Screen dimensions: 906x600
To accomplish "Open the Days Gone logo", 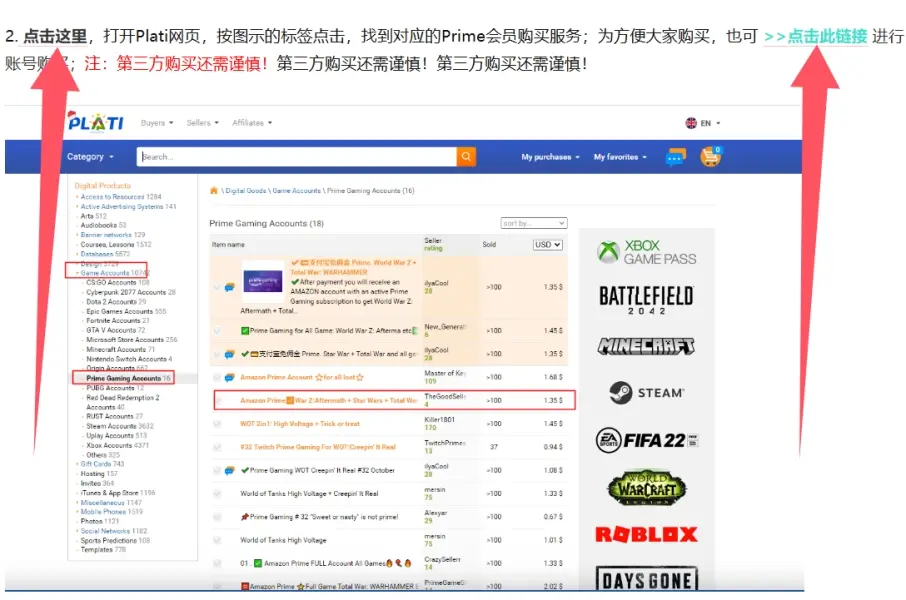I will (x=646, y=579).
